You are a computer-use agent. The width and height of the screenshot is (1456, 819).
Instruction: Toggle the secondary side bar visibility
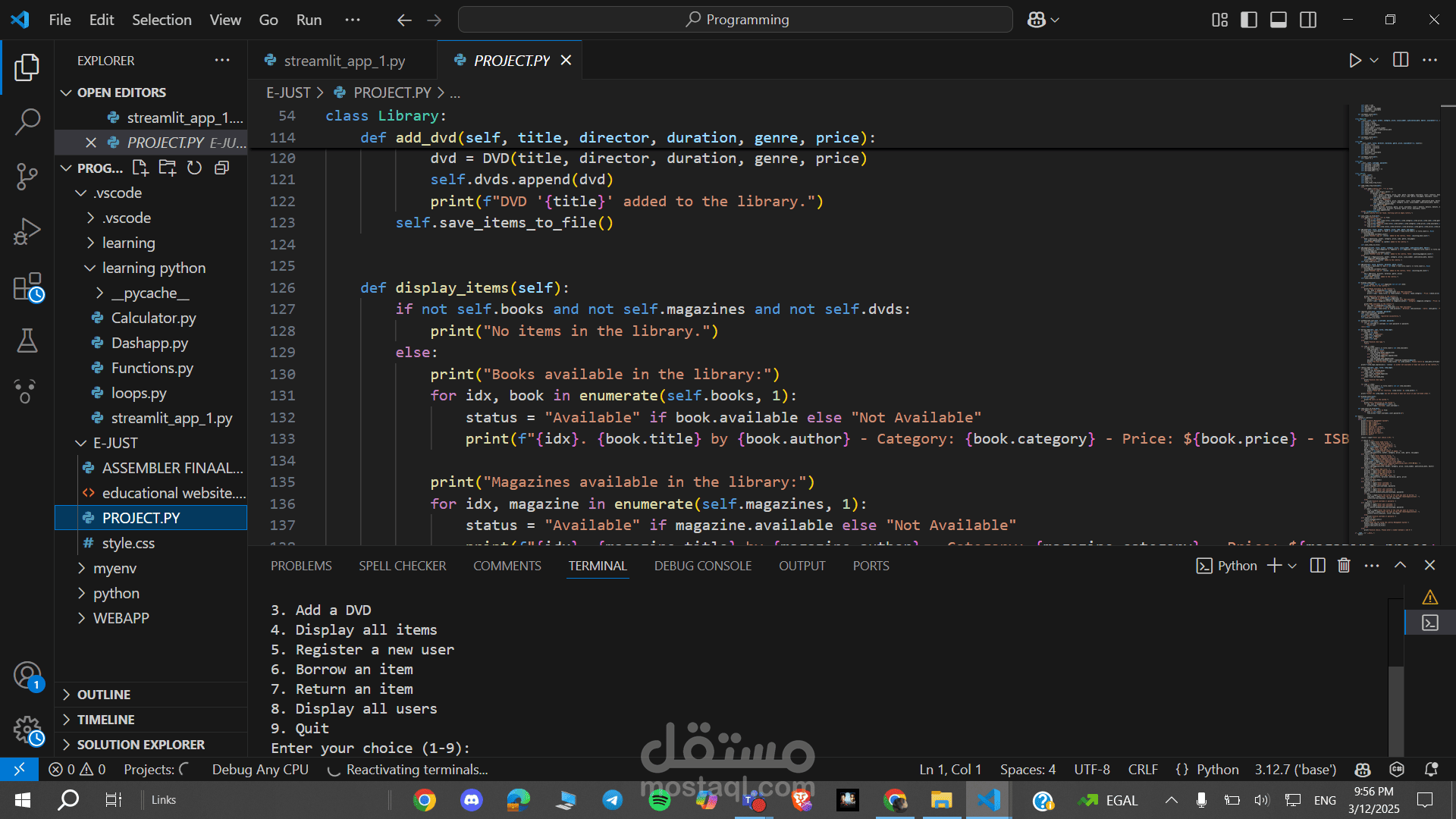pos(1308,20)
